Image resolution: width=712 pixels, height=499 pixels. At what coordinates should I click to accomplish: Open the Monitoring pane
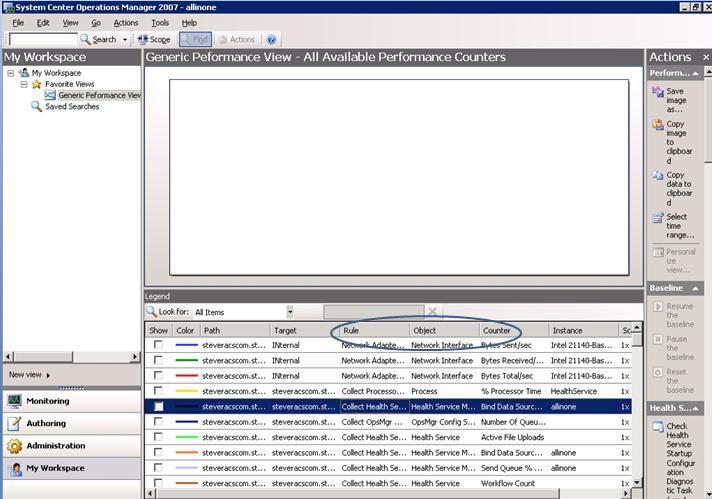point(72,401)
